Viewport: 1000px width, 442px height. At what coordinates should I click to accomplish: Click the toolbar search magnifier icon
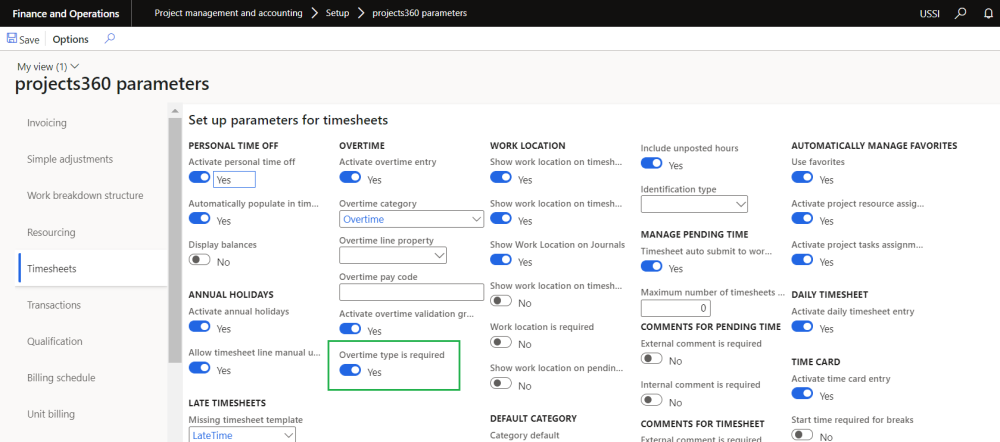click(110, 39)
